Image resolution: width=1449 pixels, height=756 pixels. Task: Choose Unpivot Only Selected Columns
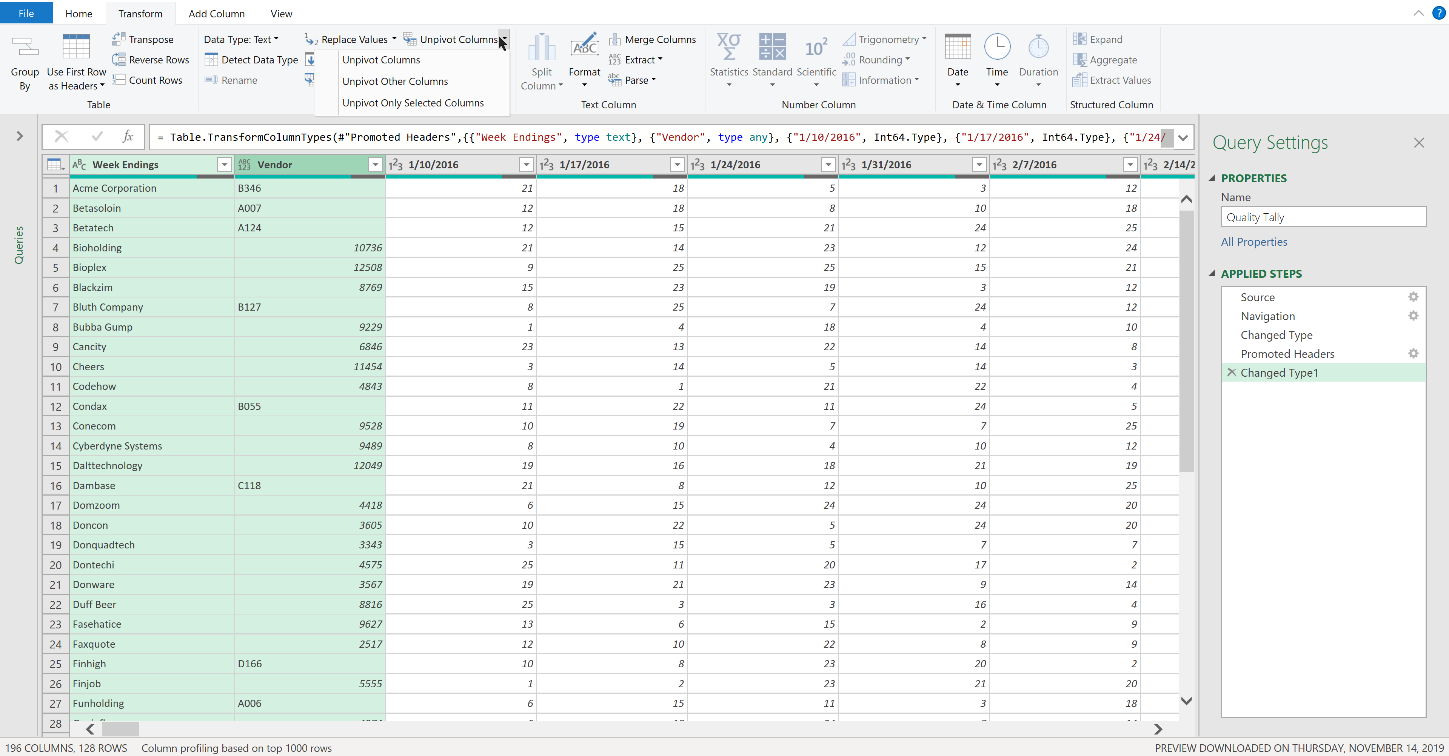coord(413,103)
